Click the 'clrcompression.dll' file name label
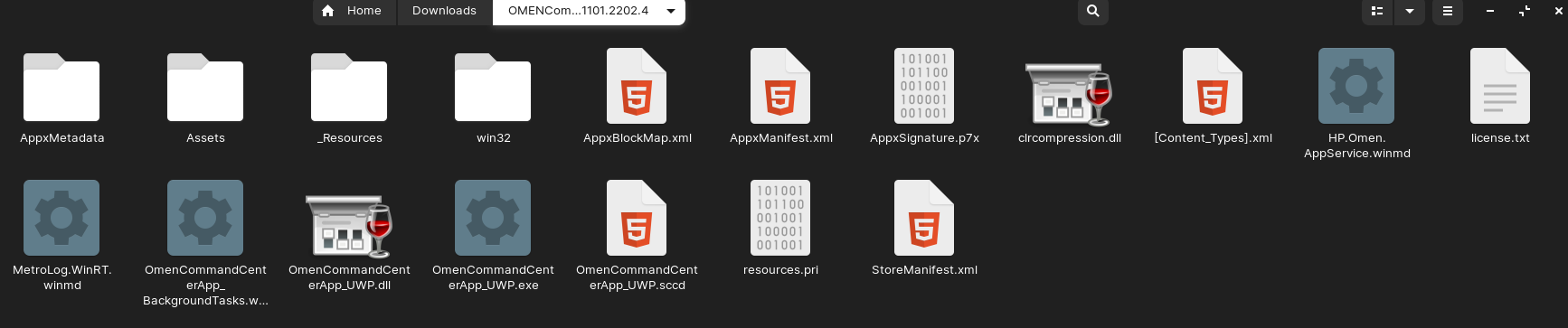1568x328 pixels. (1069, 138)
